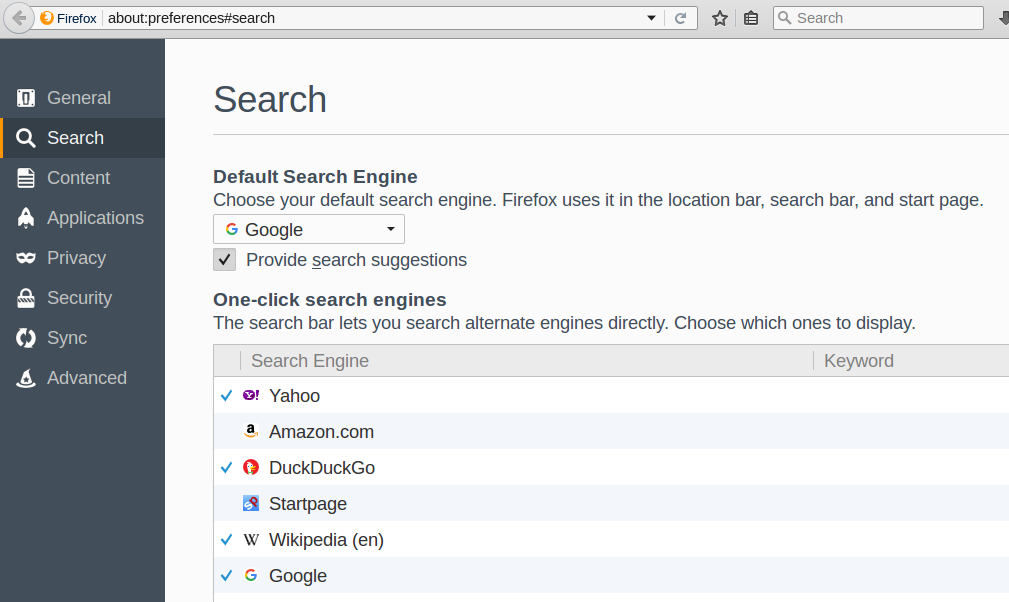Click the browser back arrow button
The image size is (1009, 602).
click(x=18, y=18)
